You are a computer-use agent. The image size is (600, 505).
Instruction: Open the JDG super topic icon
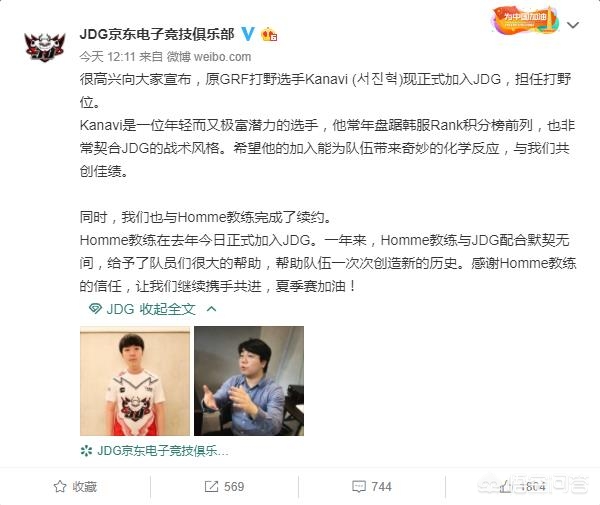[x=95, y=308]
